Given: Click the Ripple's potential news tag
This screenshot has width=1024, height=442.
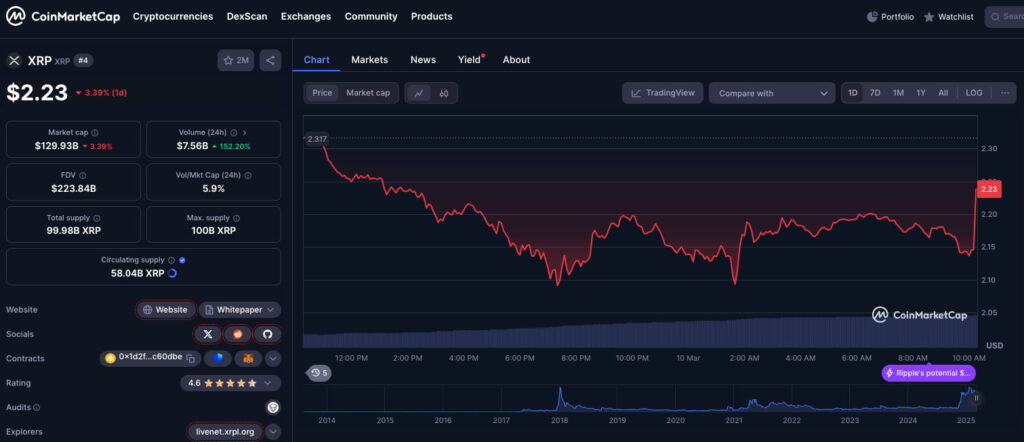Looking at the screenshot, I should coord(929,373).
